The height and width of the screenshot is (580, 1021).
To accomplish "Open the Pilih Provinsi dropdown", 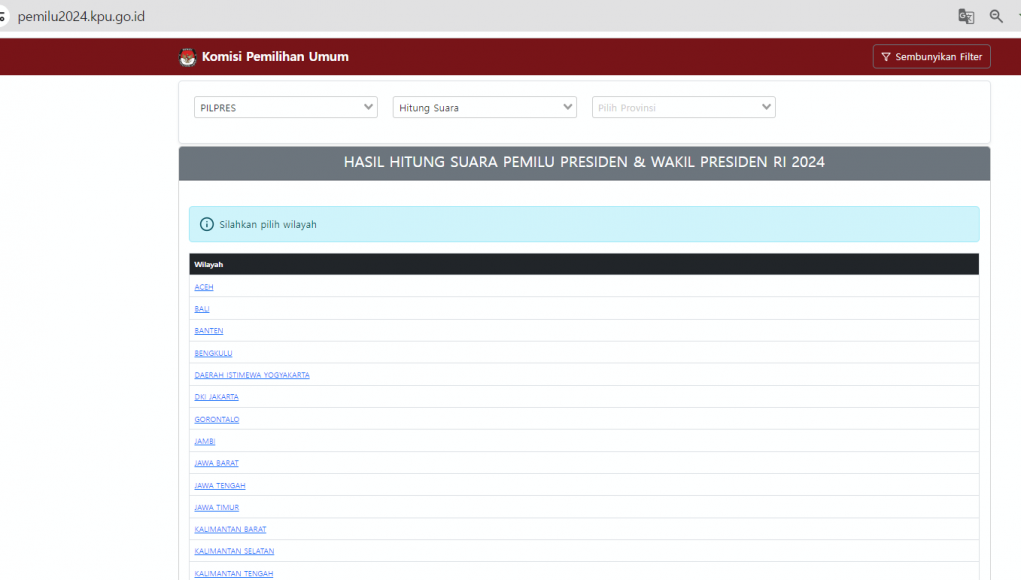I will tap(683, 107).
